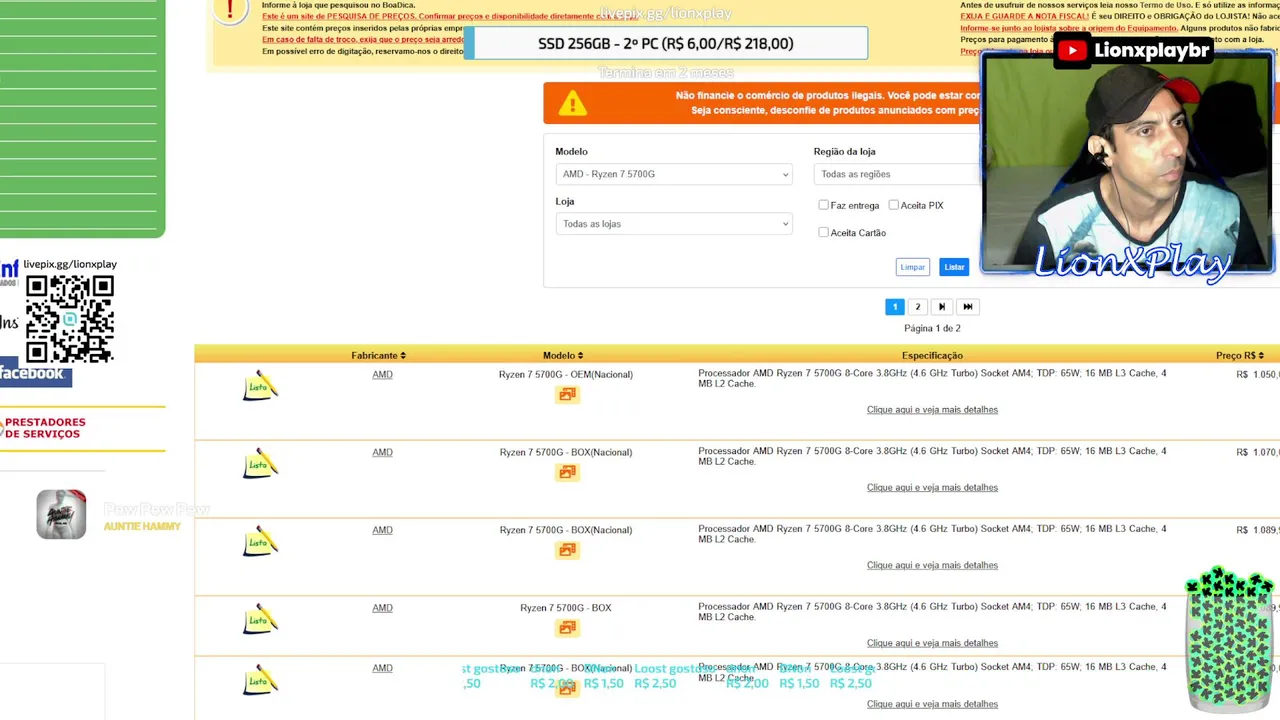Image resolution: width=1280 pixels, height=720 pixels.
Task: Click the Pow Pow Pow album cover thumbnail
Action: (x=61, y=514)
